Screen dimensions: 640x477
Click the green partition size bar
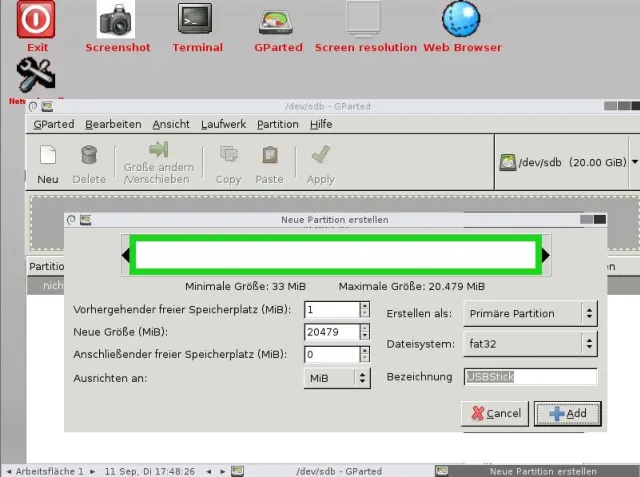tap(336, 255)
